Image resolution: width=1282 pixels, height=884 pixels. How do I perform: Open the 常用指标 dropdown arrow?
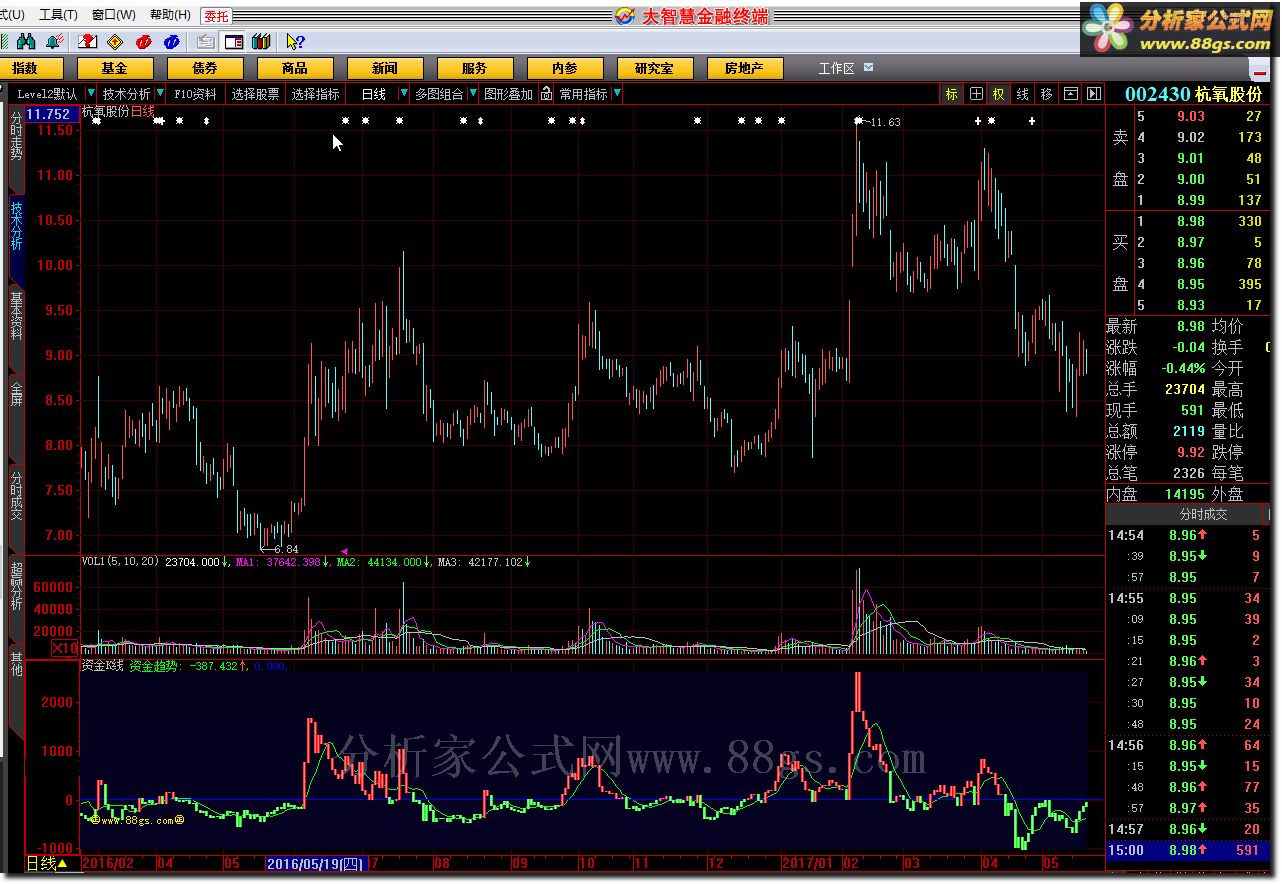click(x=617, y=94)
